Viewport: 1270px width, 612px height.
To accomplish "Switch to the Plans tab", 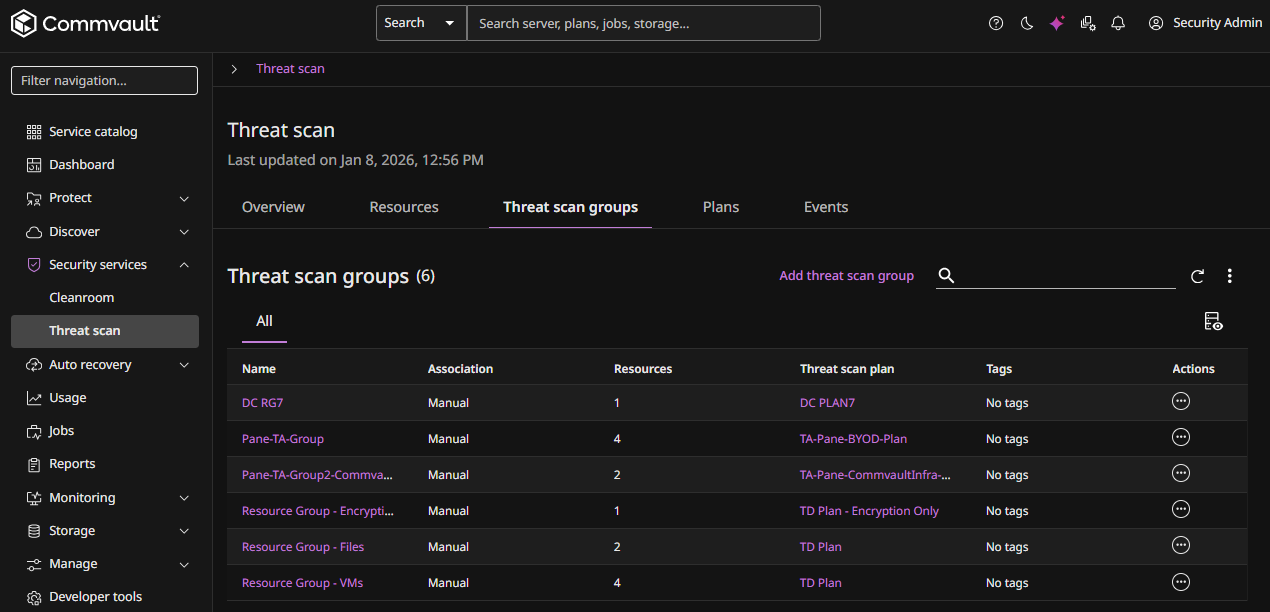I will (720, 207).
